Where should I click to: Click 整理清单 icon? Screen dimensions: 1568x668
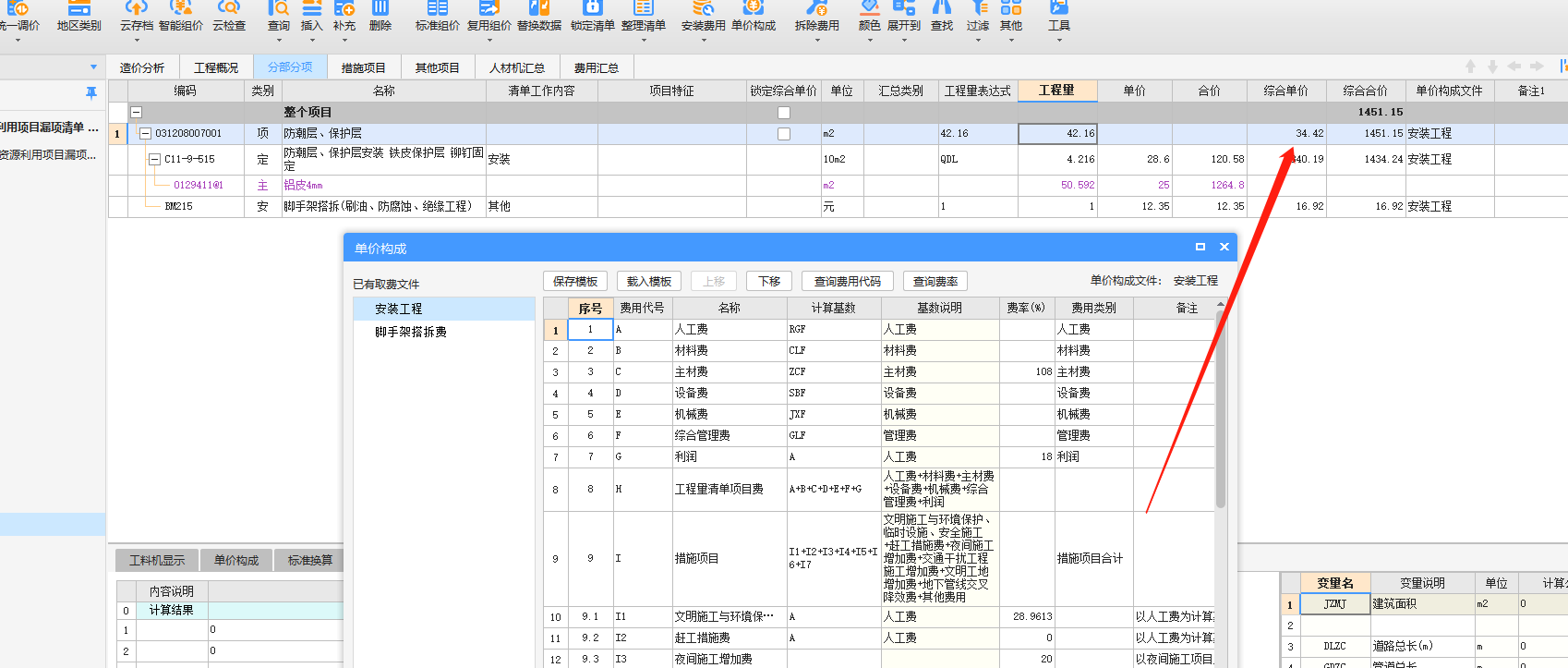tap(644, 9)
